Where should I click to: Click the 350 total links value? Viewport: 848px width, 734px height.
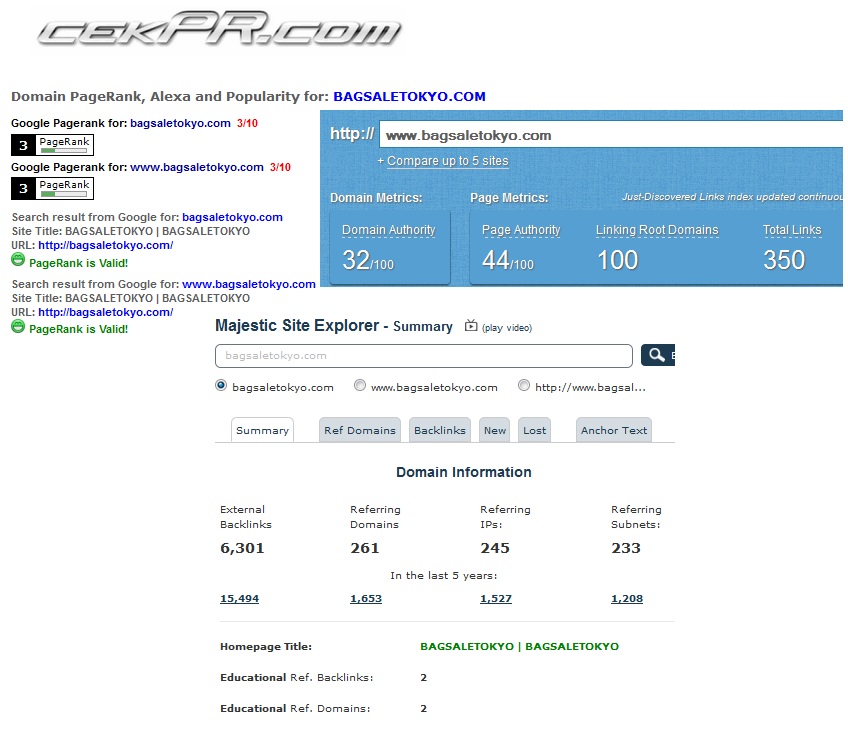tap(784, 260)
